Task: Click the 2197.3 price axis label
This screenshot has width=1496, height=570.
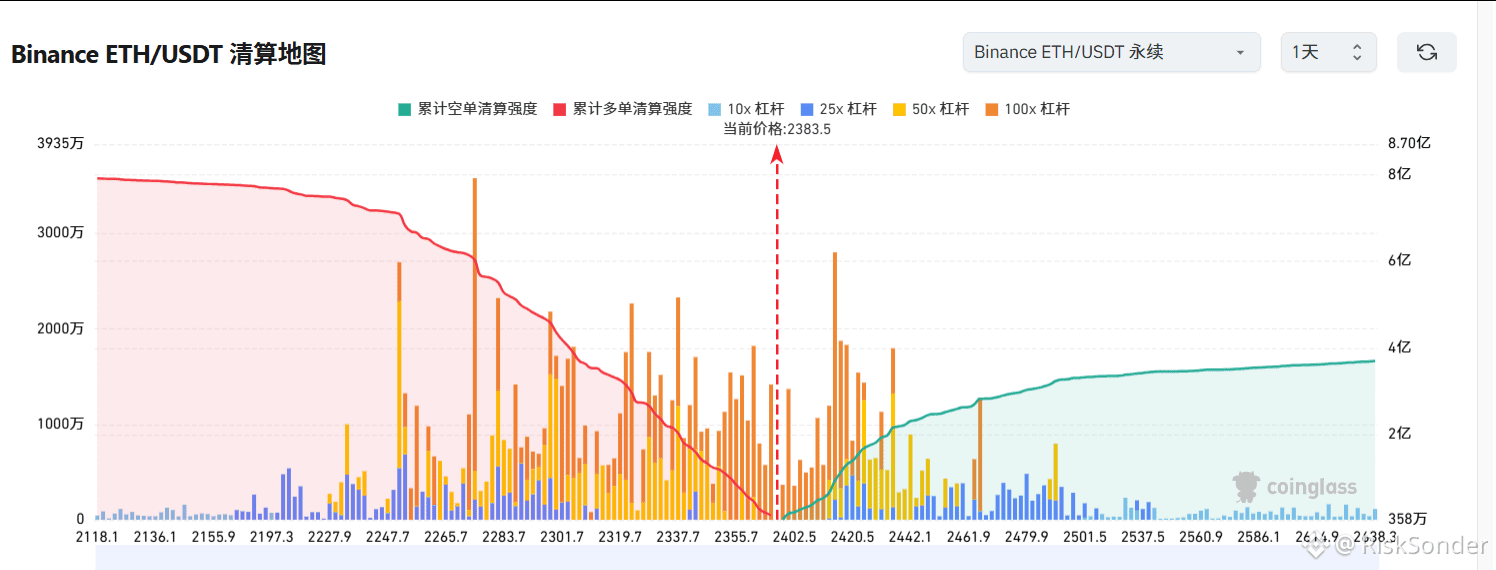Action: (x=271, y=537)
